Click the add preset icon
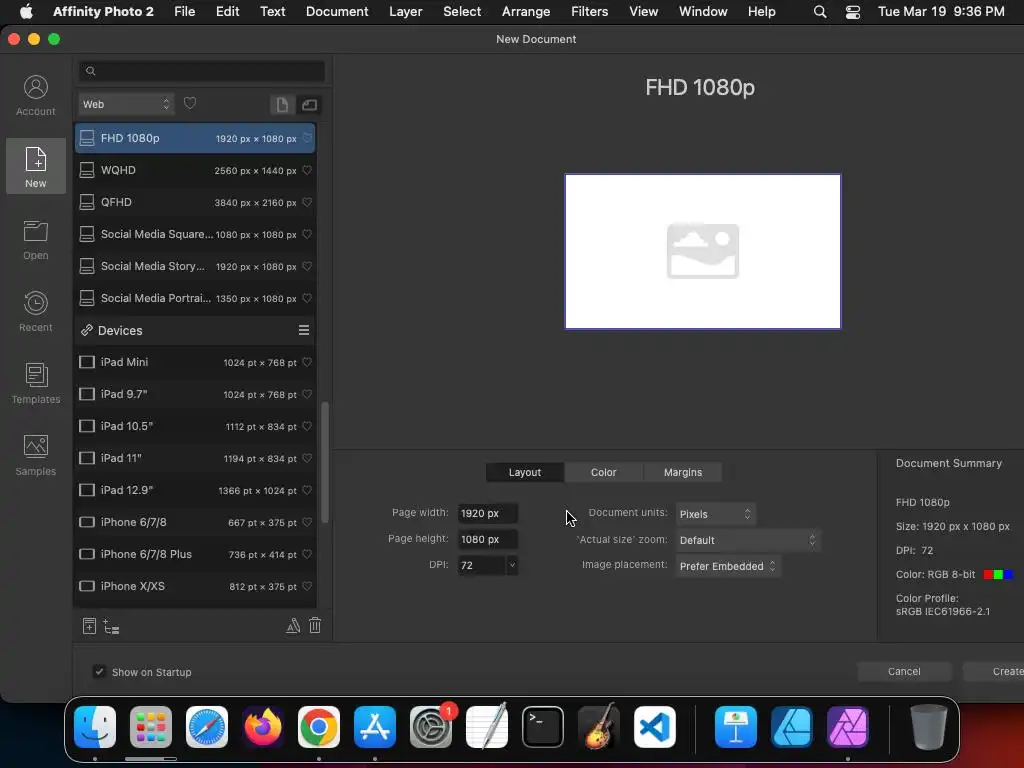The image size is (1024, 768). coord(89,626)
